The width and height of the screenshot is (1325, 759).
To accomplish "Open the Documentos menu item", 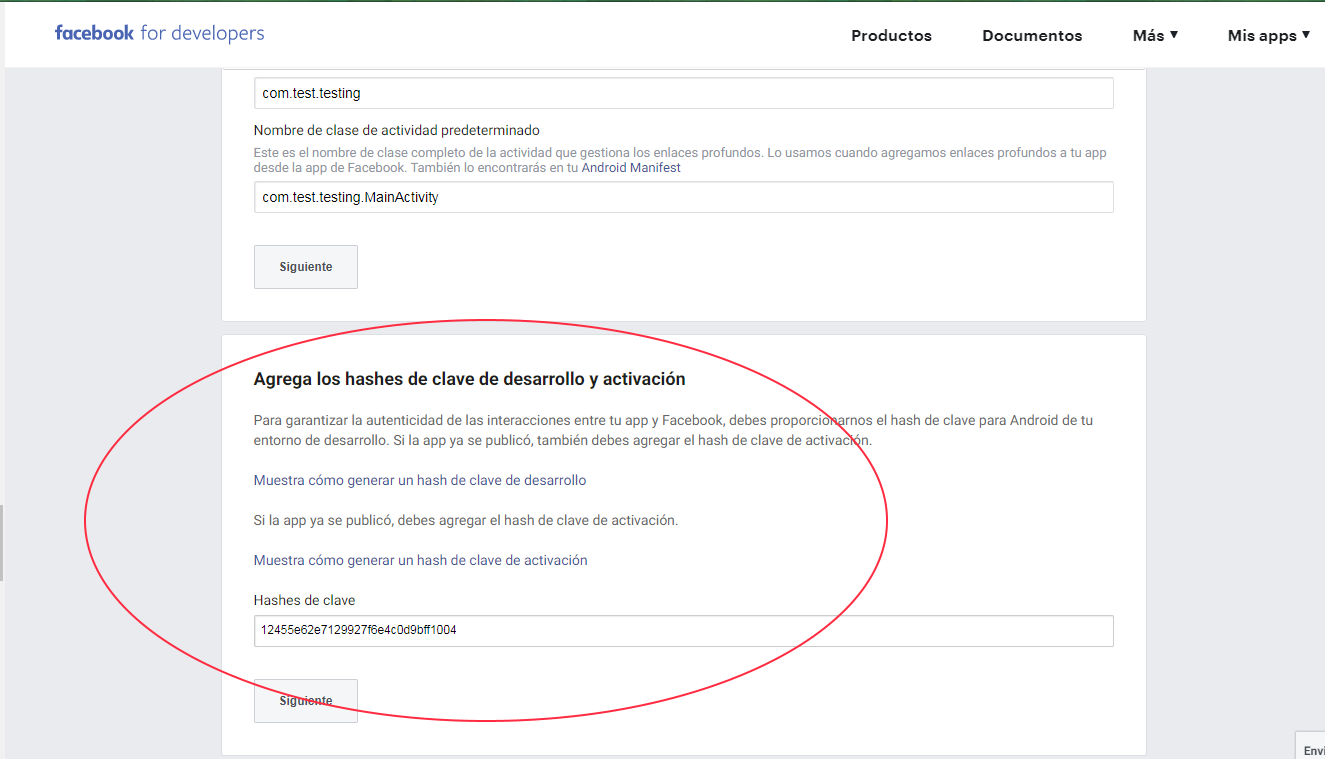I will click(x=1032, y=35).
